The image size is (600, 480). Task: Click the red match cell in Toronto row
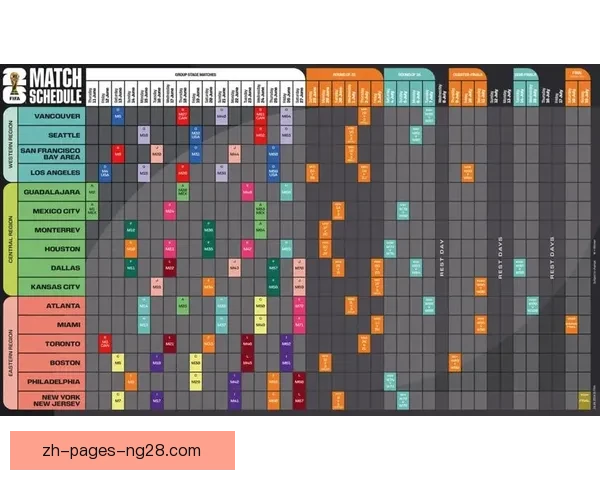point(105,344)
